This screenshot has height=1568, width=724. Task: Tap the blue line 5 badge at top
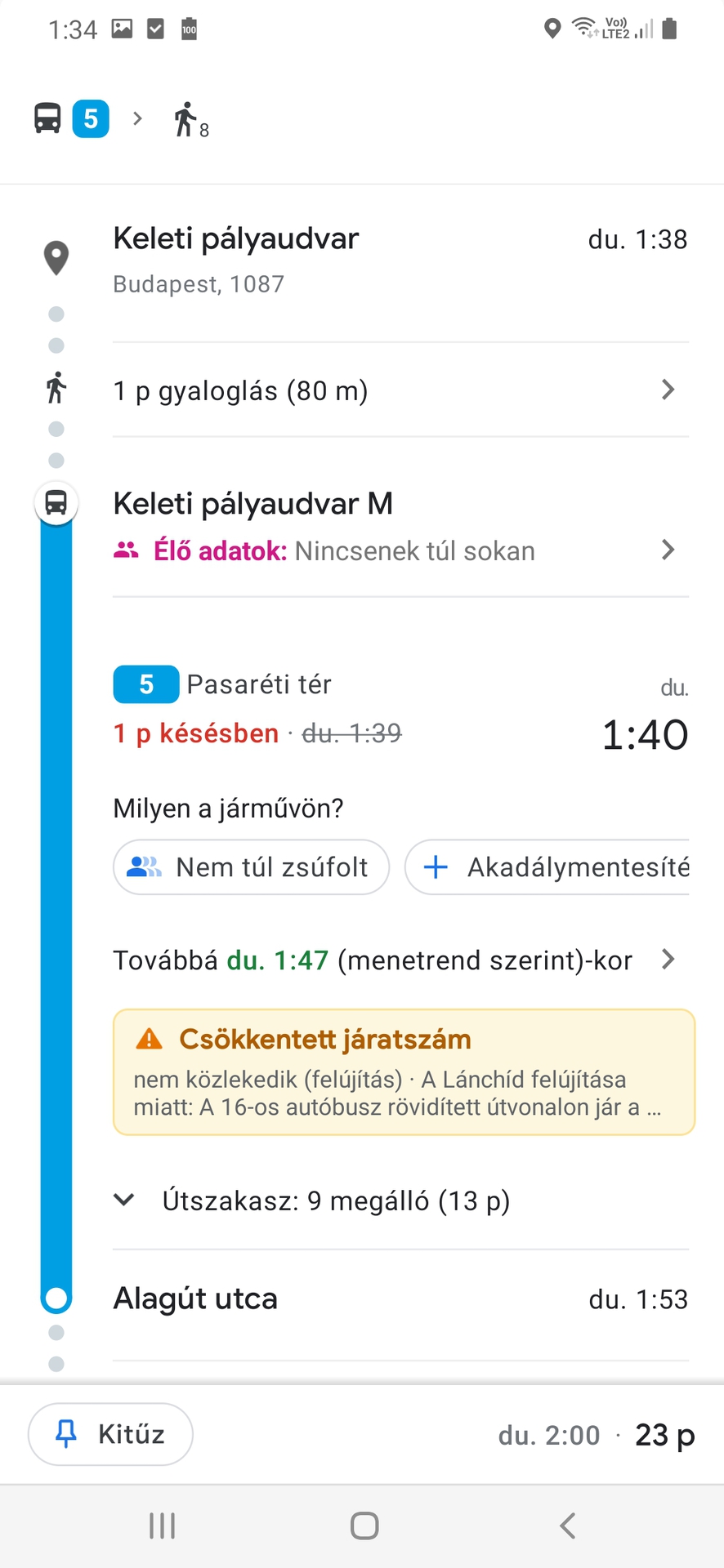pos(91,119)
